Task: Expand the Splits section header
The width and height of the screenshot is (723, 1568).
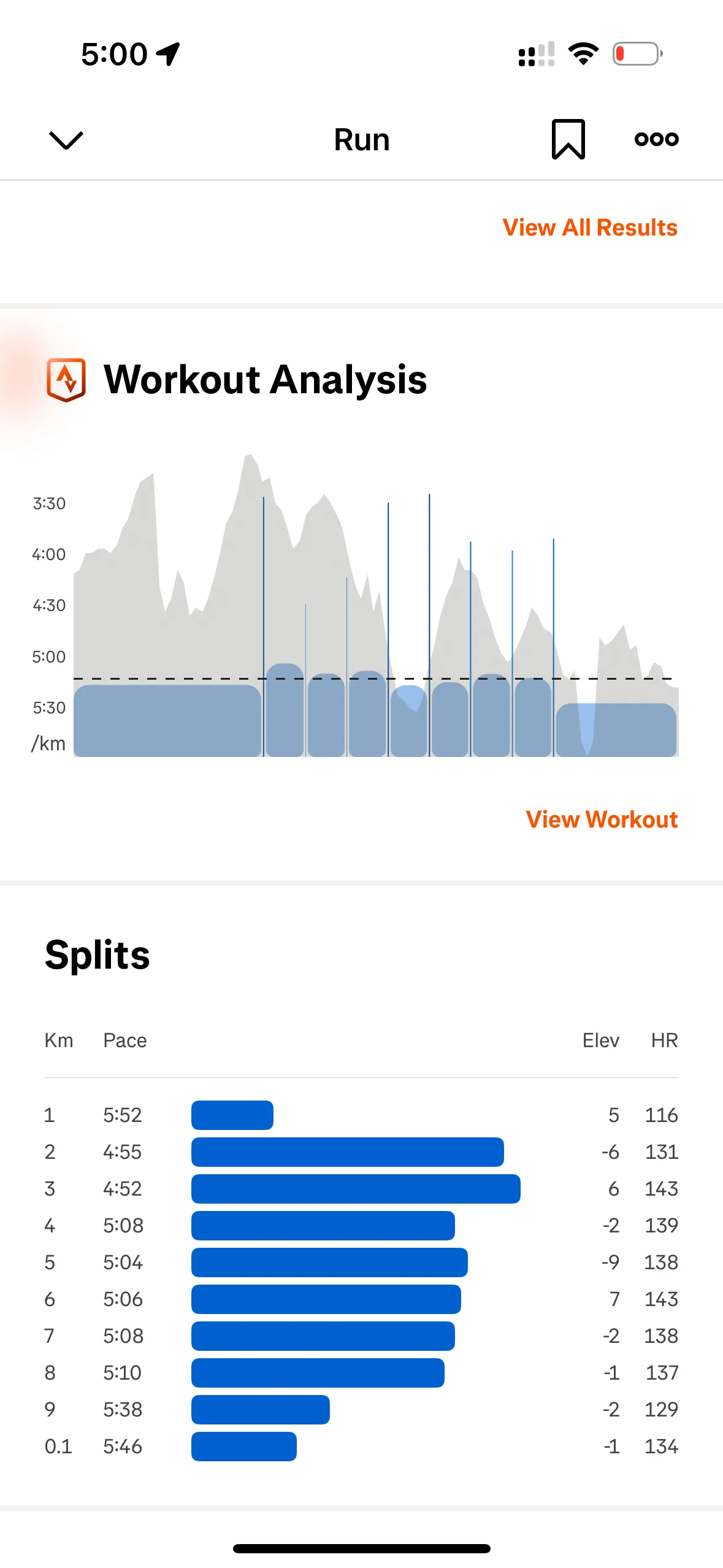Action: [96, 956]
